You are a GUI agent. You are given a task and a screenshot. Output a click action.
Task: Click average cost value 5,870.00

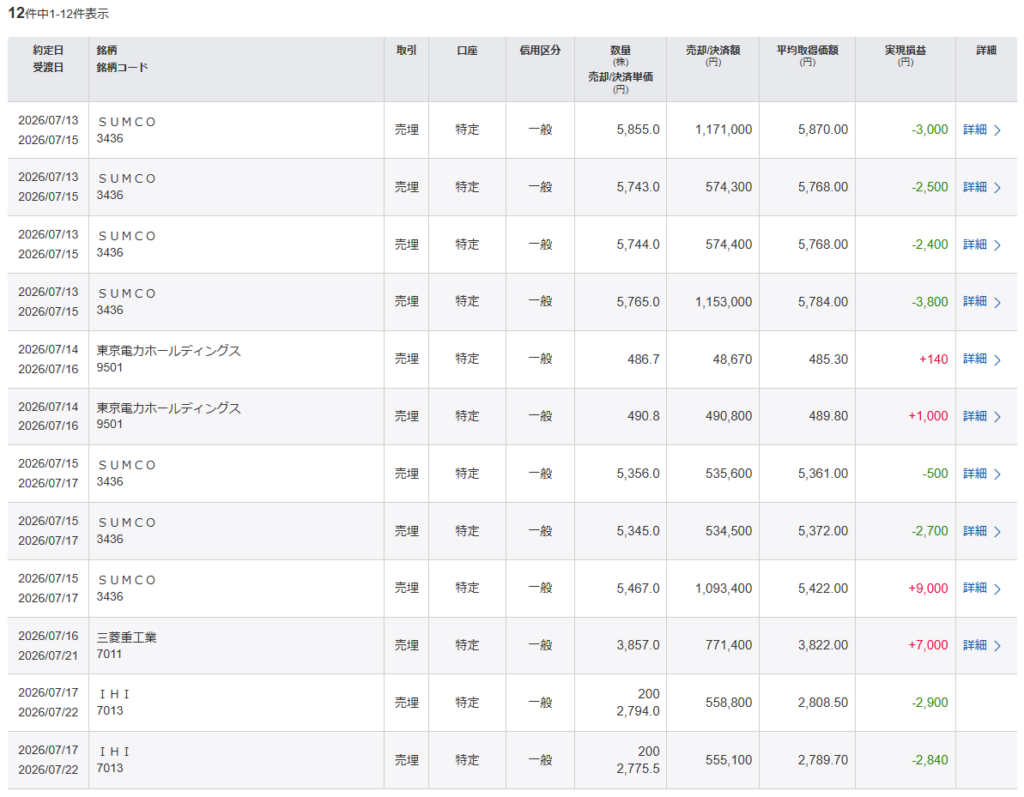pos(823,130)
